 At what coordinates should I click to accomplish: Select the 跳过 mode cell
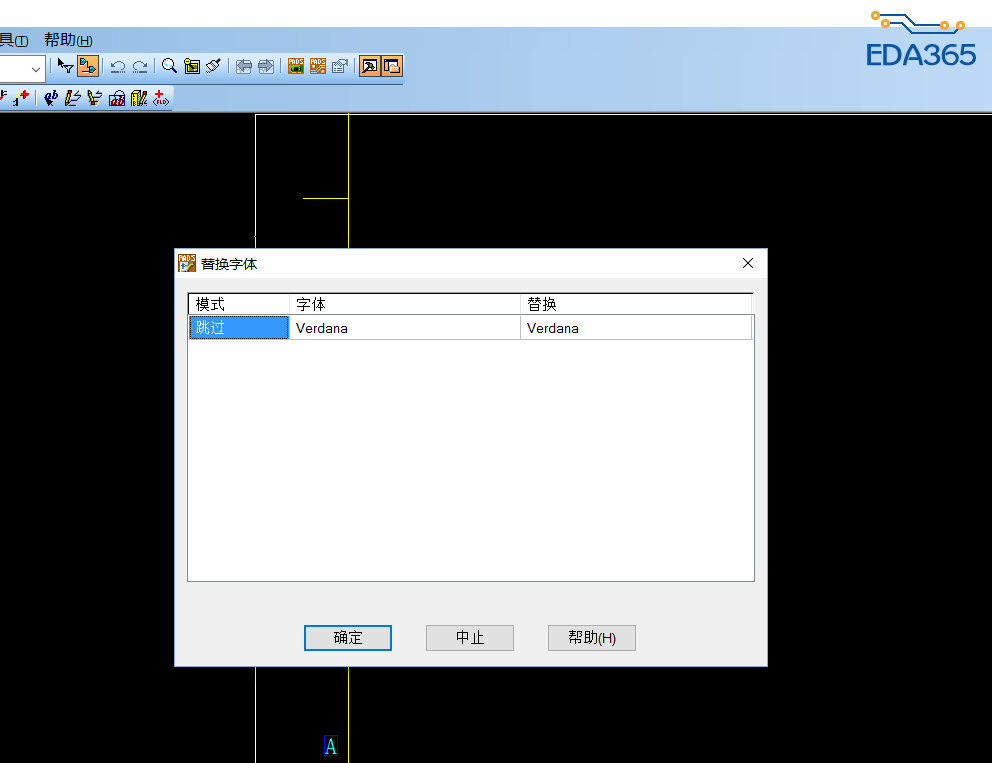(x=239, y=328)
